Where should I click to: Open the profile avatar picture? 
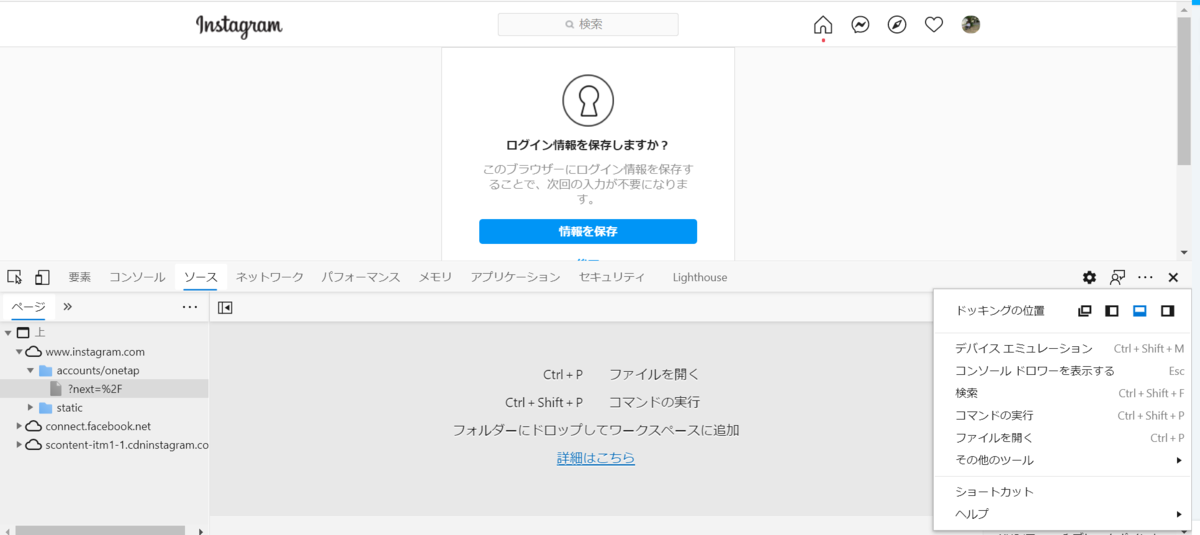click(x=971, y=25)
